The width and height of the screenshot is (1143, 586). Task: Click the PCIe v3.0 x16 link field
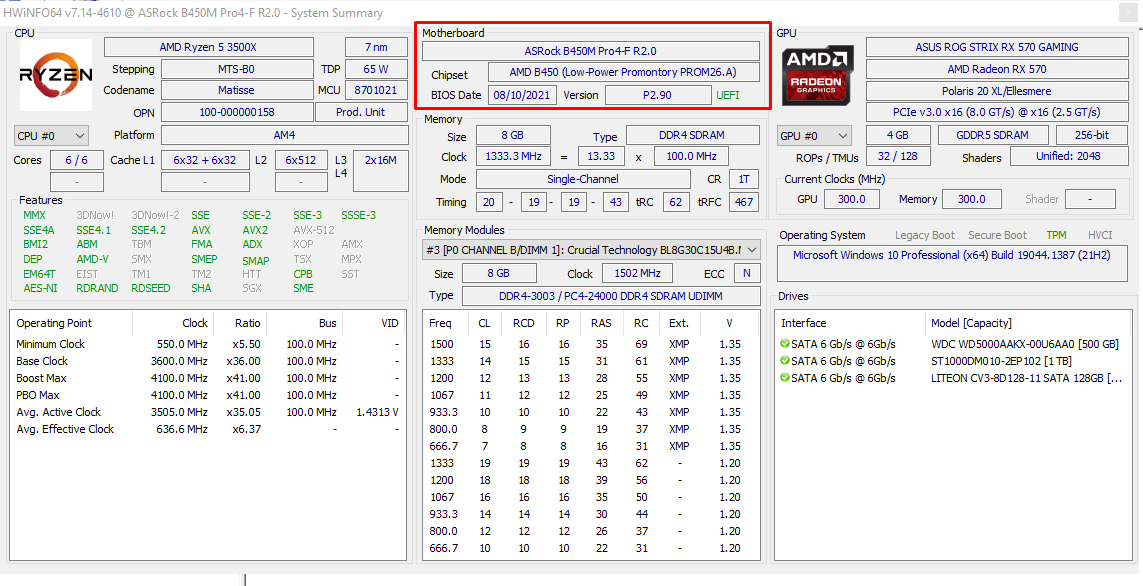(997, 112)
